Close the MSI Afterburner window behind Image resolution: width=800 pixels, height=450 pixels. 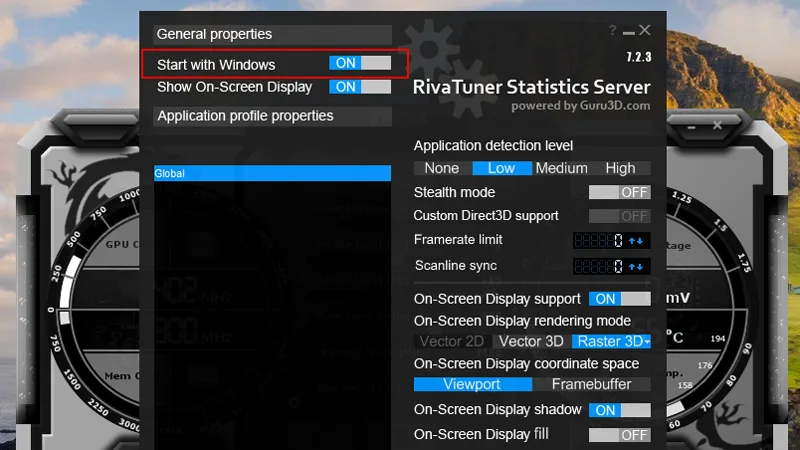(x=717, y=125)
